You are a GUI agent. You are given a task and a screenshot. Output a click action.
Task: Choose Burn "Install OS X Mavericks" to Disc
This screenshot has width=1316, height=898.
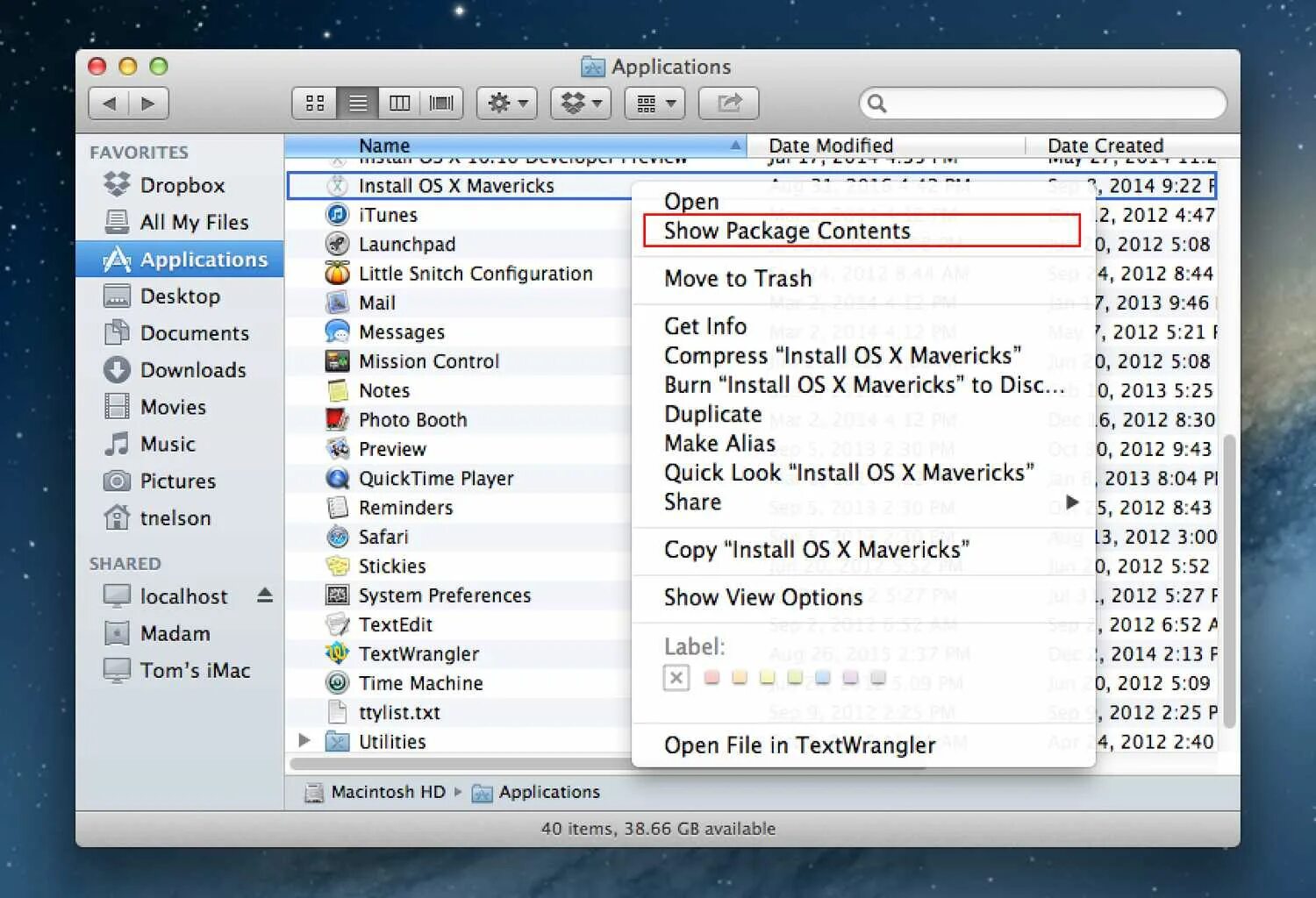pos(863,384)
